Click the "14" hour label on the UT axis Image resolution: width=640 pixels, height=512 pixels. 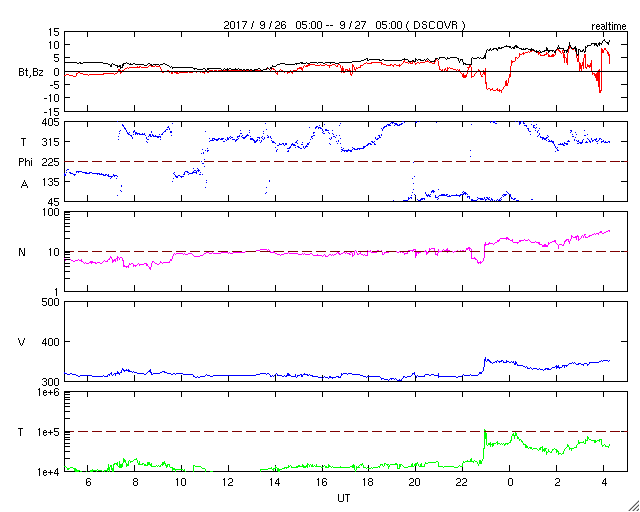click(x=275, y=482)
